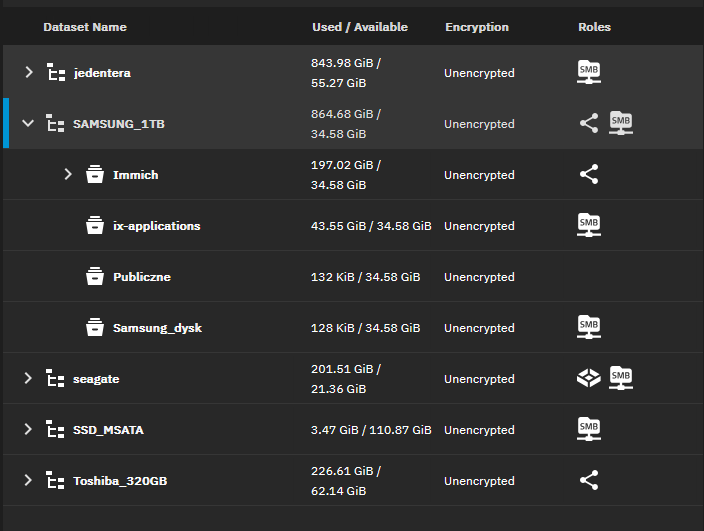Click the share icon for Immich dataset

click(x=589, y=175)
